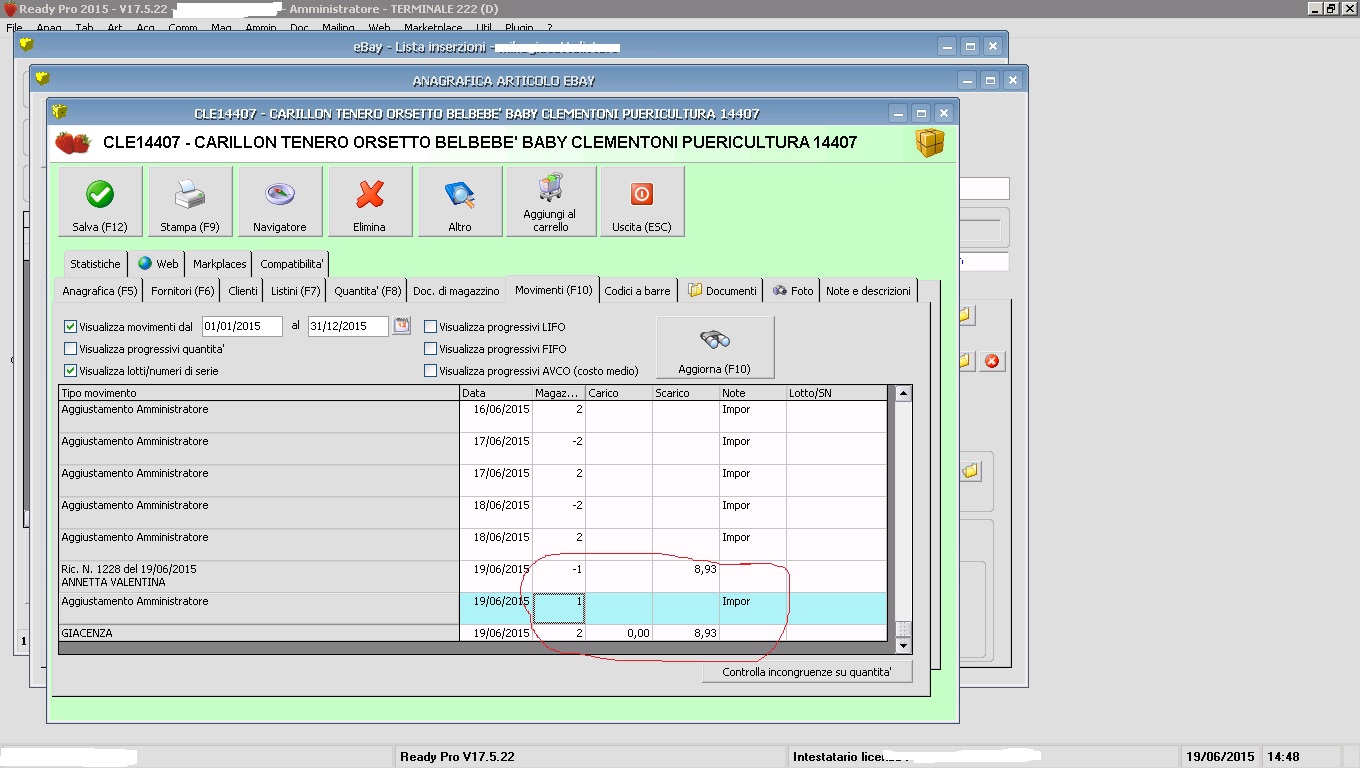The image size is (1360, 768).
Task: Switch to the Anagrafica (F5) tab
Action: pyautogui.click(x=99, y=291)
